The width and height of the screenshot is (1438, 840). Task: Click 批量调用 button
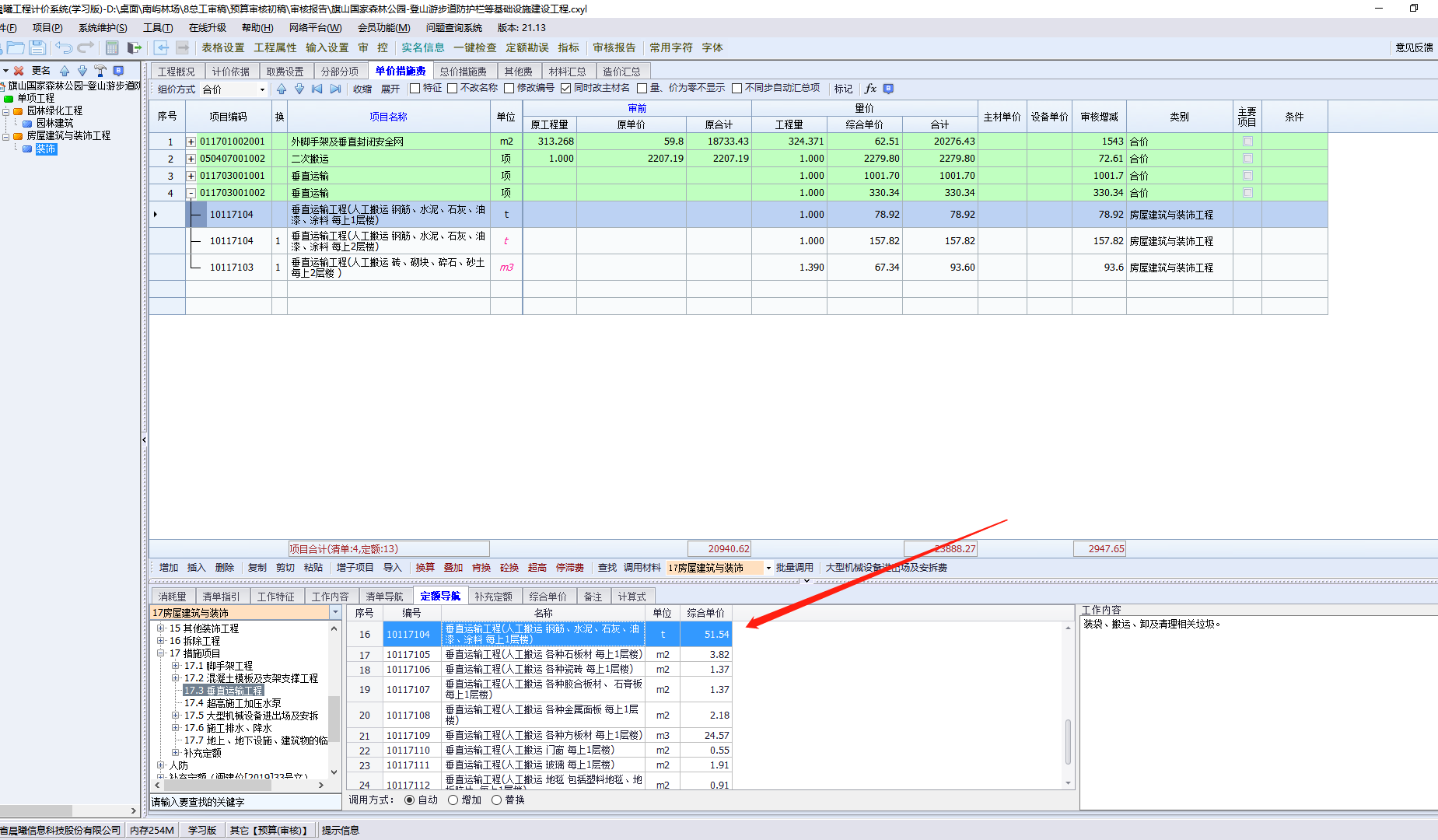click(794, 569)
